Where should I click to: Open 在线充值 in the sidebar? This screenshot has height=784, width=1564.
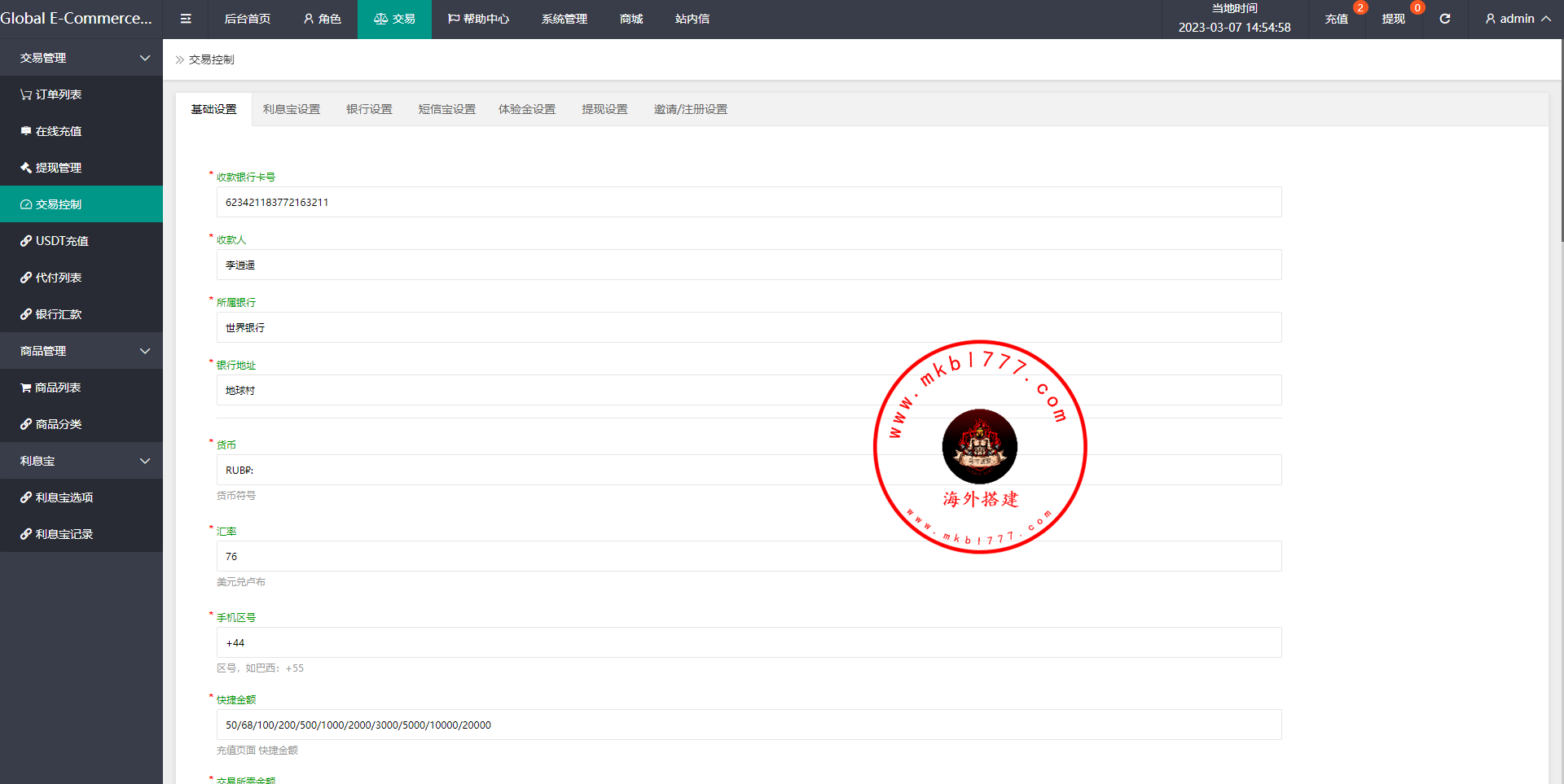pyautogui.click(x=81, y=131)
